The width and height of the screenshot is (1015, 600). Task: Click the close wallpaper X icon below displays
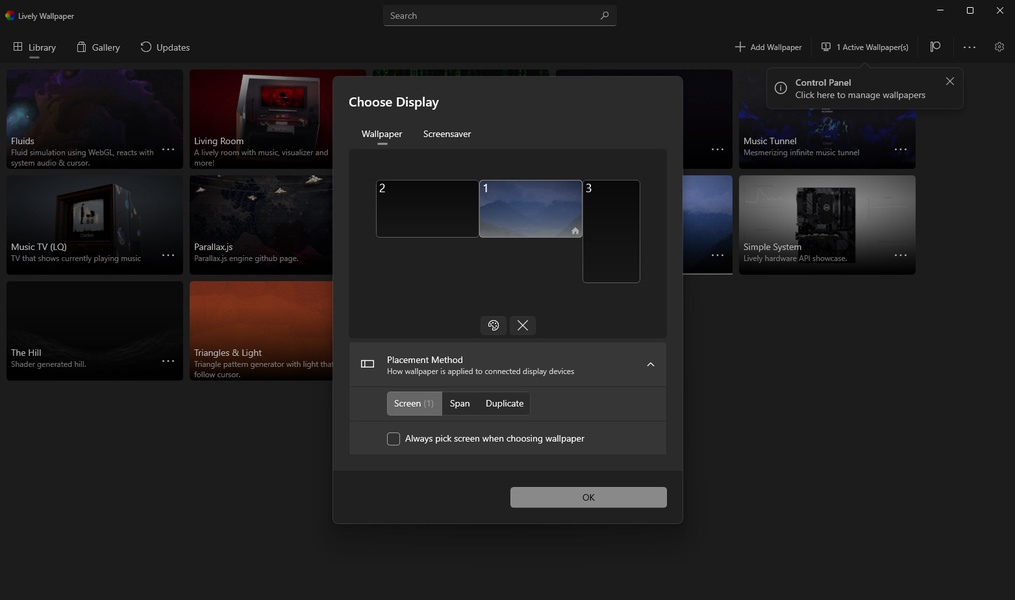(x=522, y=325)
